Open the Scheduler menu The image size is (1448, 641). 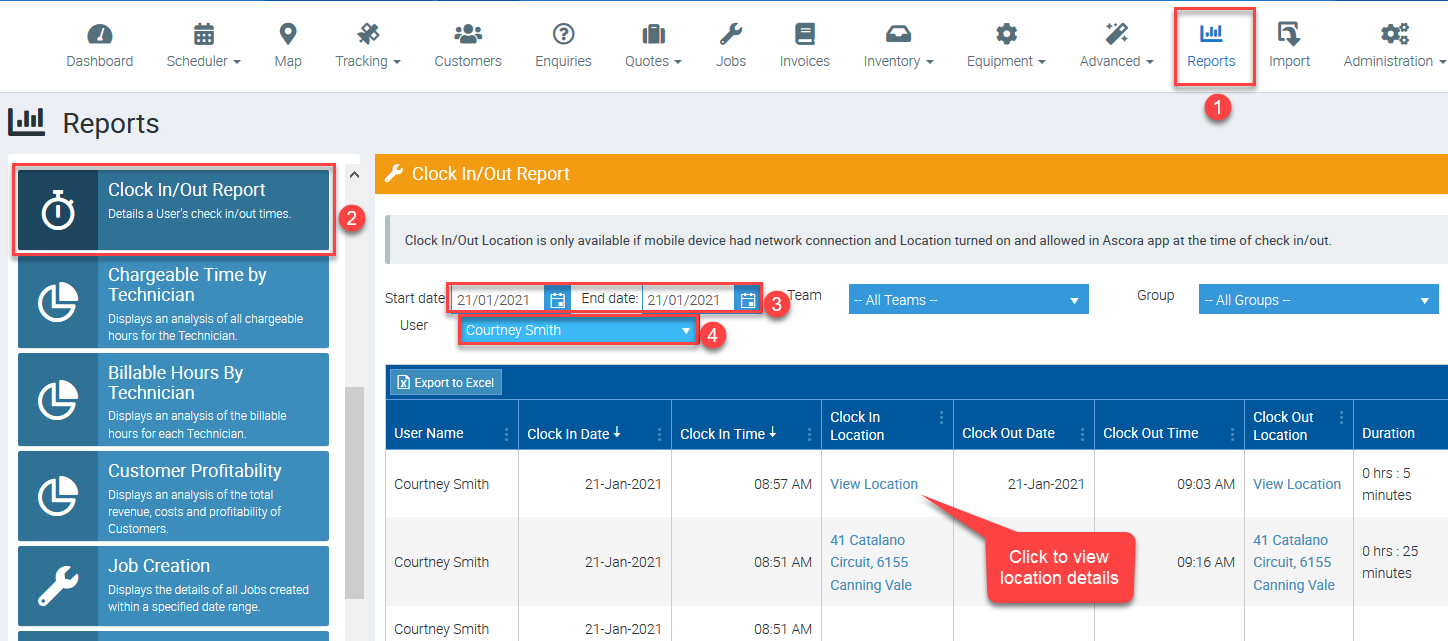coord(204,46)
